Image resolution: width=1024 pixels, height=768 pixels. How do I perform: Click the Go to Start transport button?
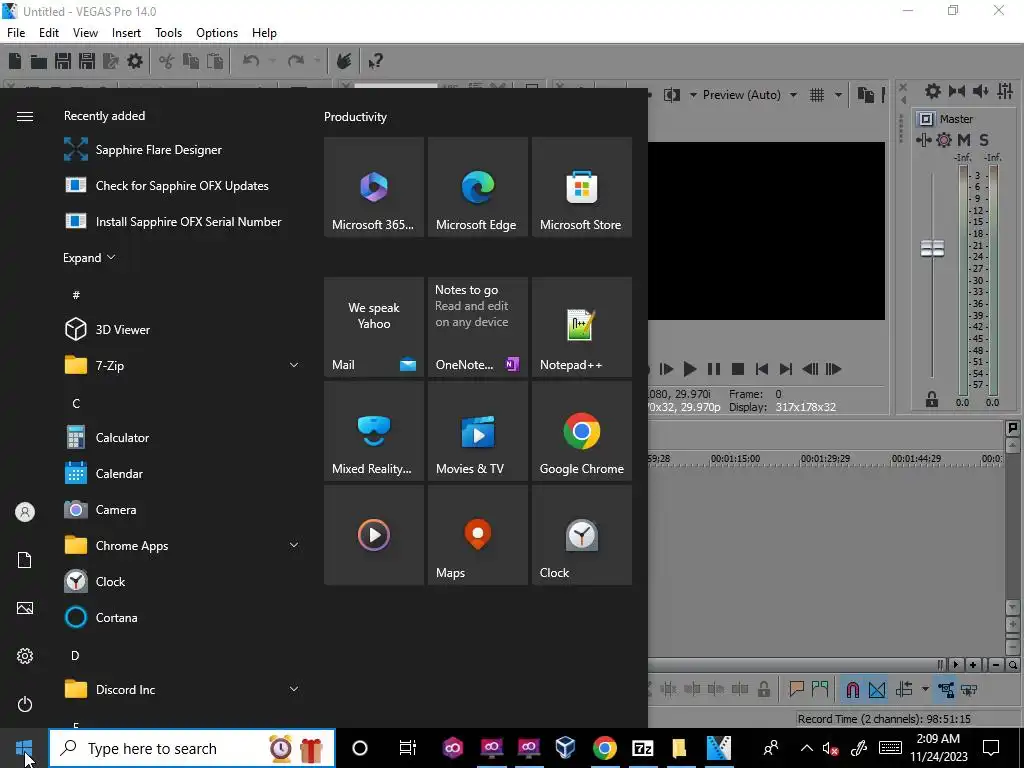pos(761,369)
